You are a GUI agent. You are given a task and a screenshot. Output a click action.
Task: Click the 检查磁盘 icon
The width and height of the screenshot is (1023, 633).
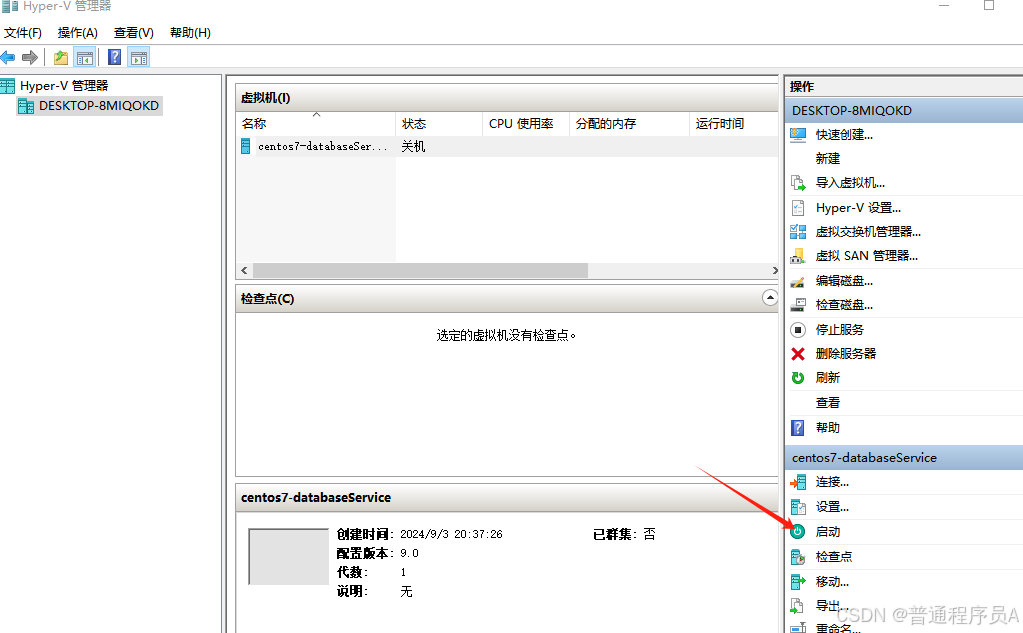[x=798, y=305]
